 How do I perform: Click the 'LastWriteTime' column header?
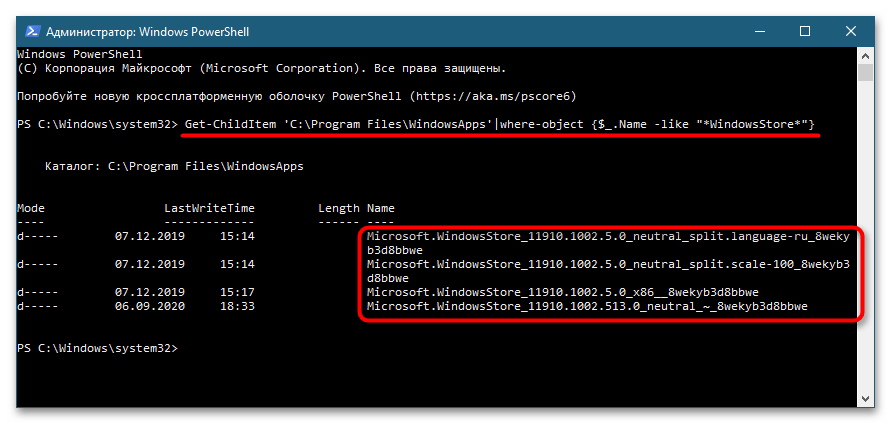pos(209,208)
